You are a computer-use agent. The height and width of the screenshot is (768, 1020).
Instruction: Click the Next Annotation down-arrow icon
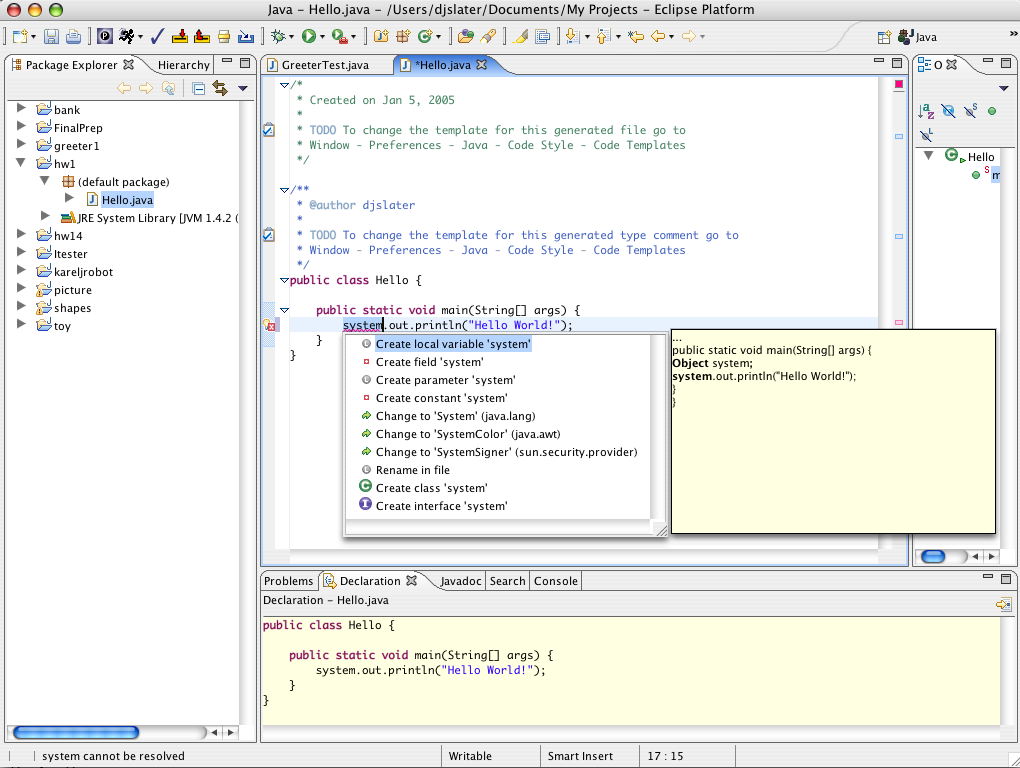[572, 36]
